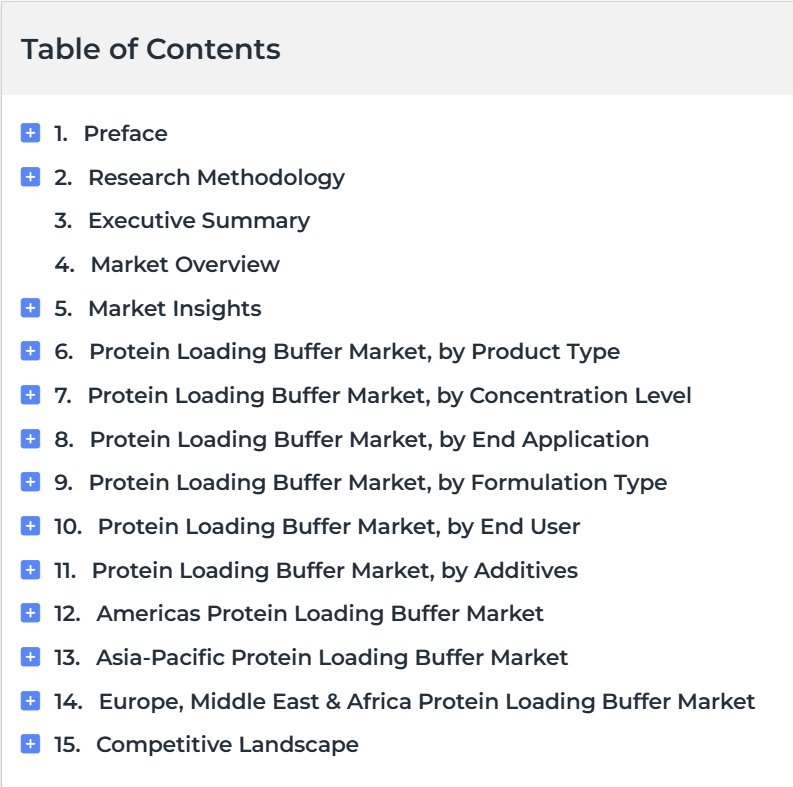Expand the Additives section plus icon
The height and width of the screenshot is (787, 793).
(x=30, y=570)
